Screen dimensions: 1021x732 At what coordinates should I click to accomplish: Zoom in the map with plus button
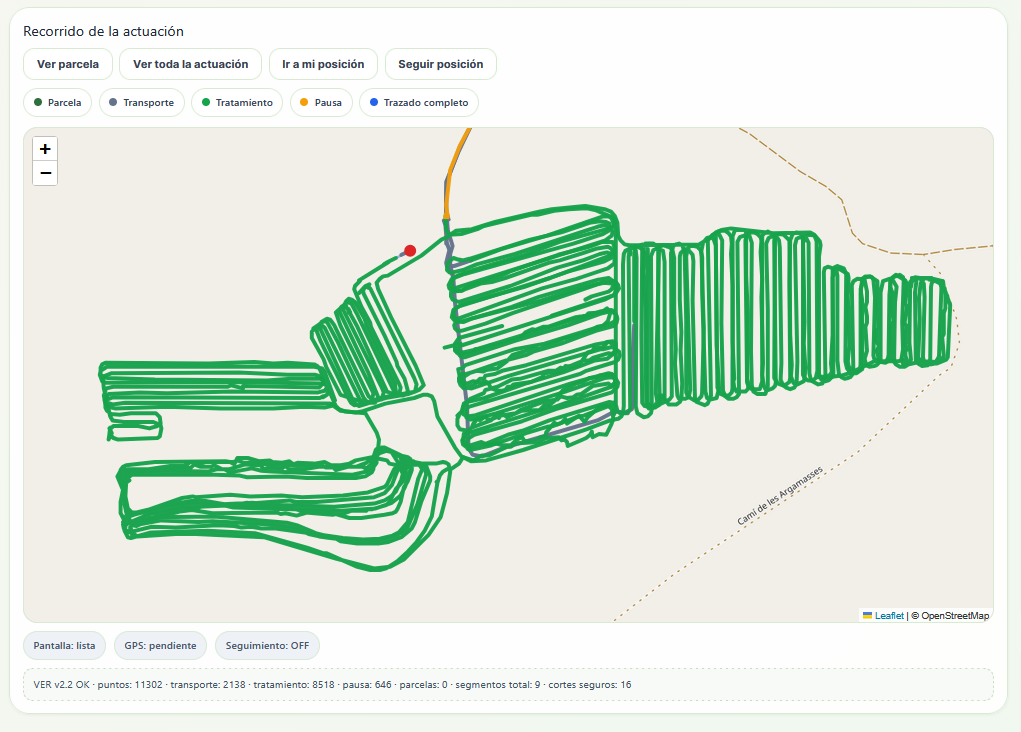point(45,149)
